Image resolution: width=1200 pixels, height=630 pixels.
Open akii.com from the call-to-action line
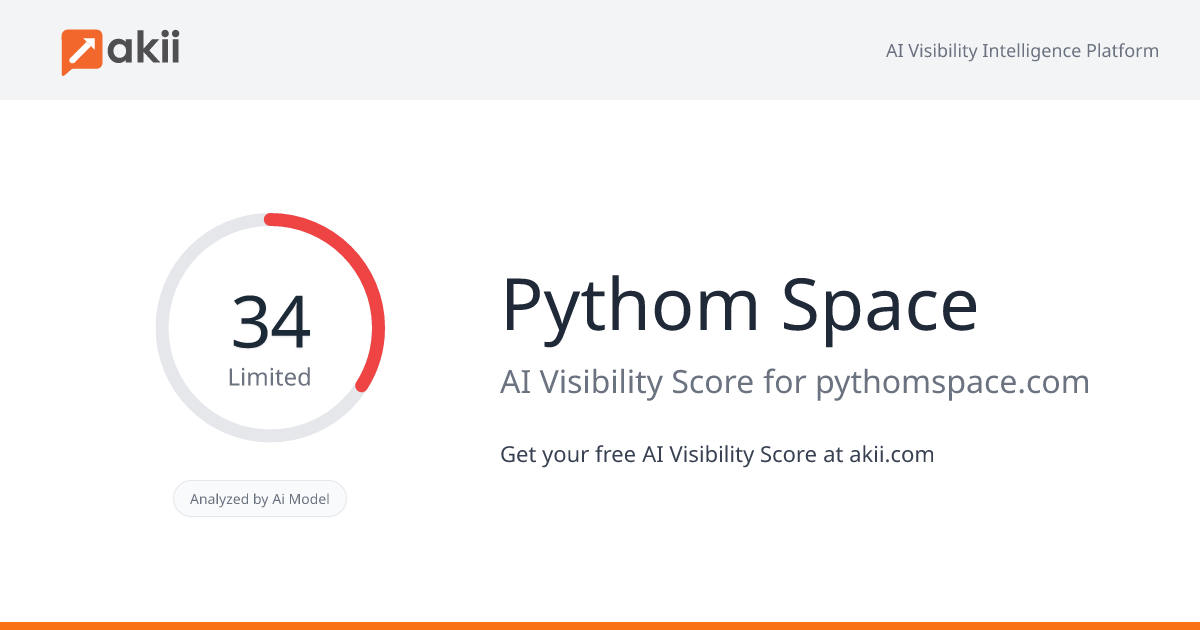(x=890, y=454)
